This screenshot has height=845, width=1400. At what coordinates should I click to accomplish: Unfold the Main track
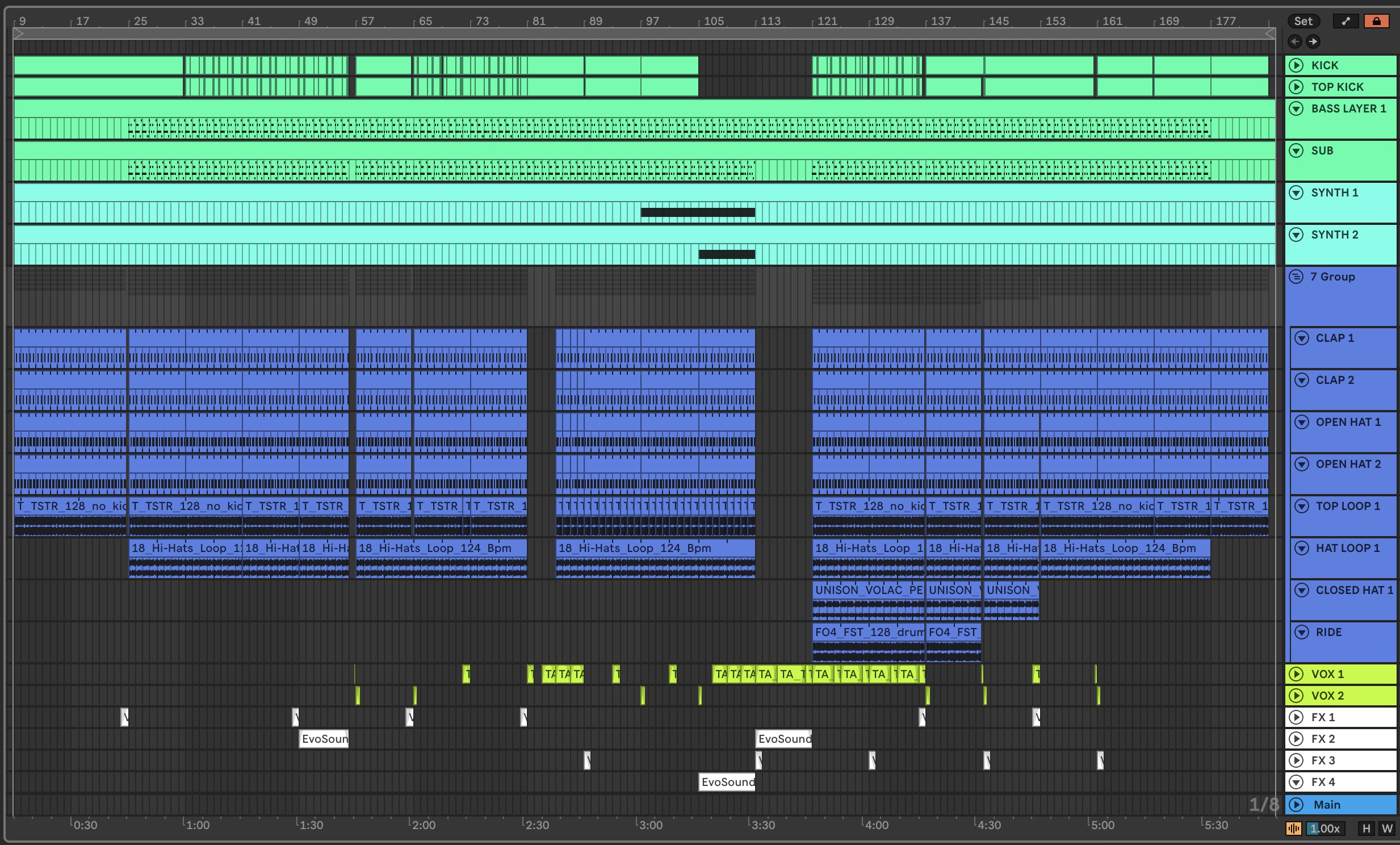(x=1296, y=805)
